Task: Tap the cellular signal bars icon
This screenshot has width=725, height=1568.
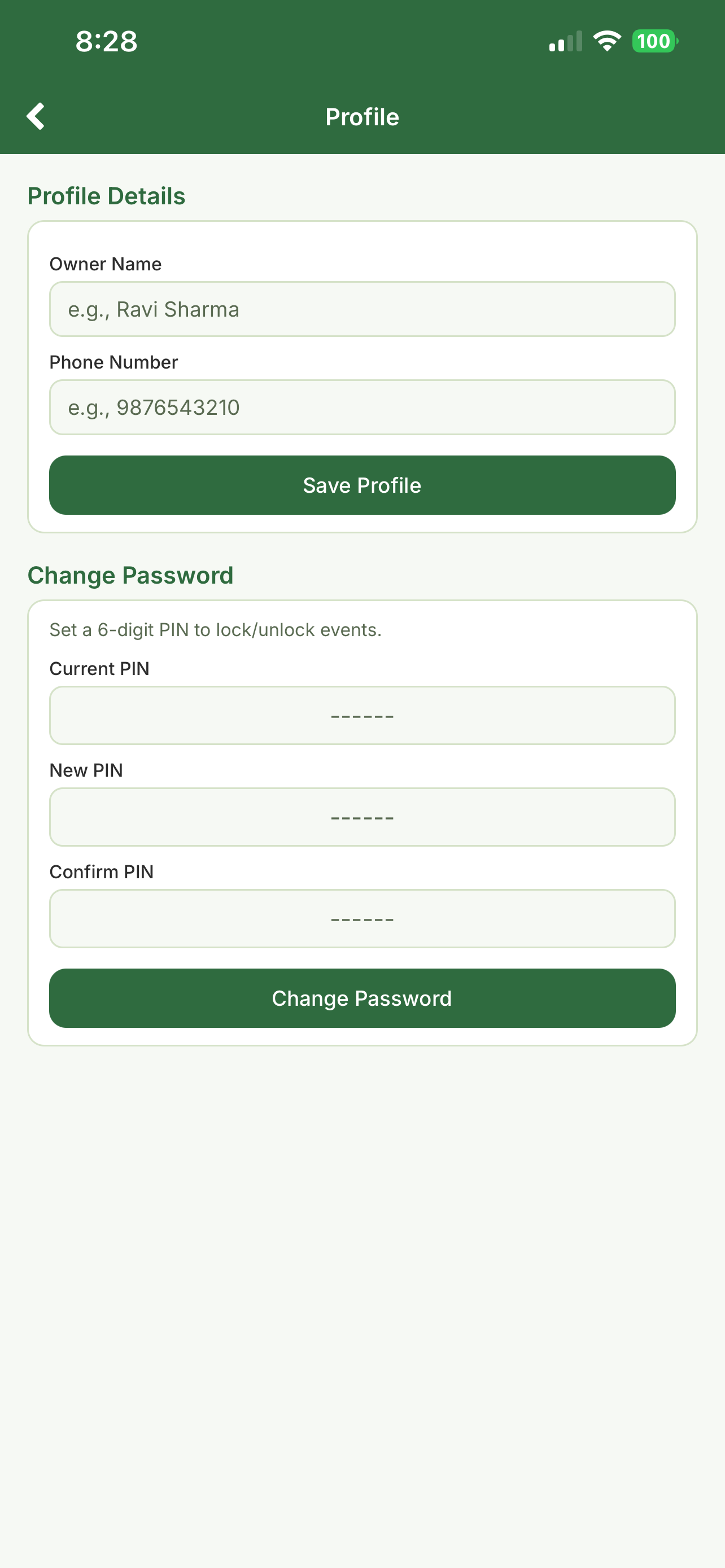Action: tap(565, 41)
